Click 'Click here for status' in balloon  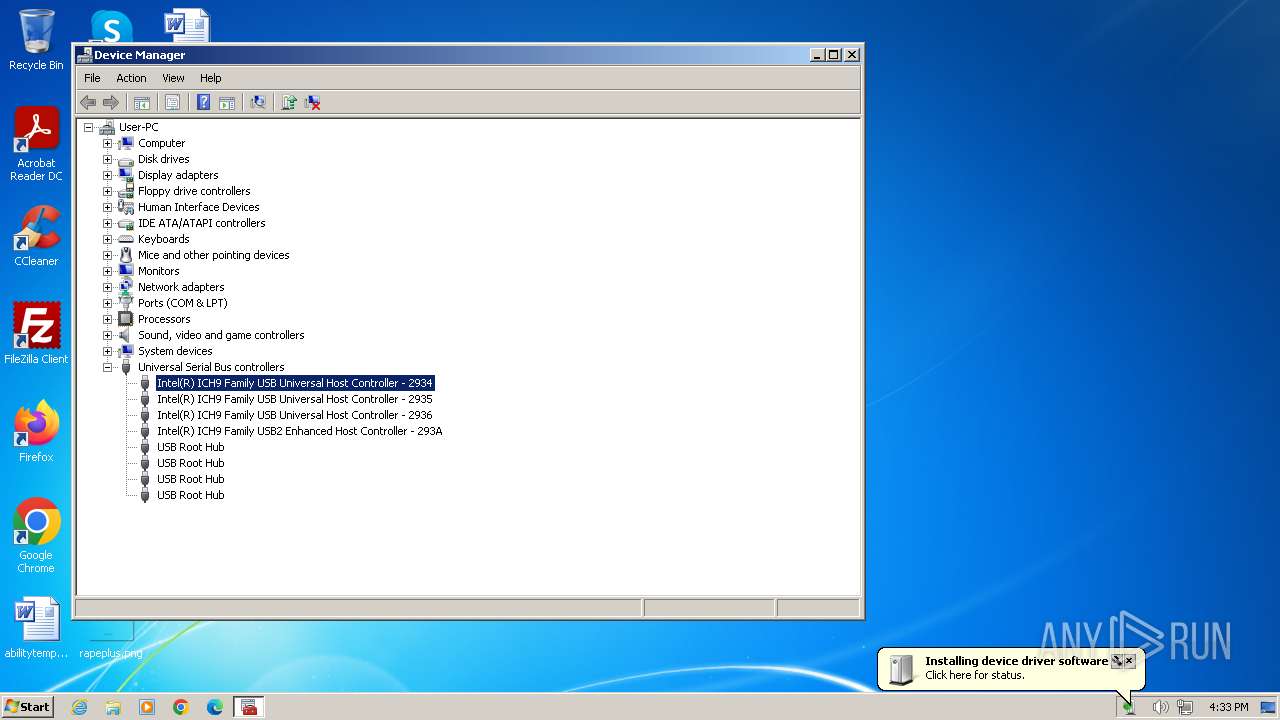click(x=975, y=675)
